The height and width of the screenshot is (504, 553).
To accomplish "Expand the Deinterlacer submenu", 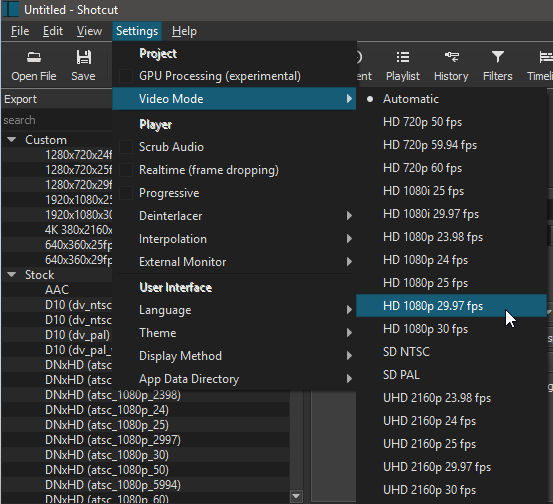I will [x=234, y=216].
